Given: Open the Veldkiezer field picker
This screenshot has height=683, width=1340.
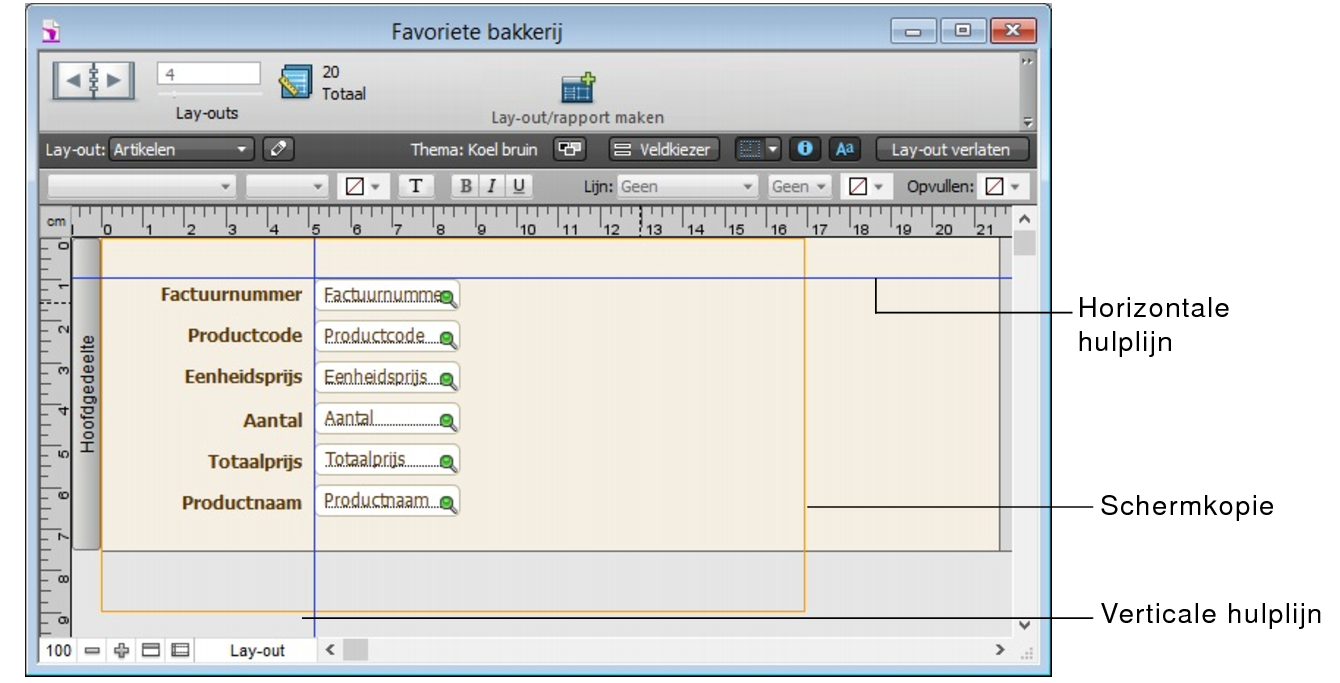Looking at the screenshot, I should [x=663, y=150].
